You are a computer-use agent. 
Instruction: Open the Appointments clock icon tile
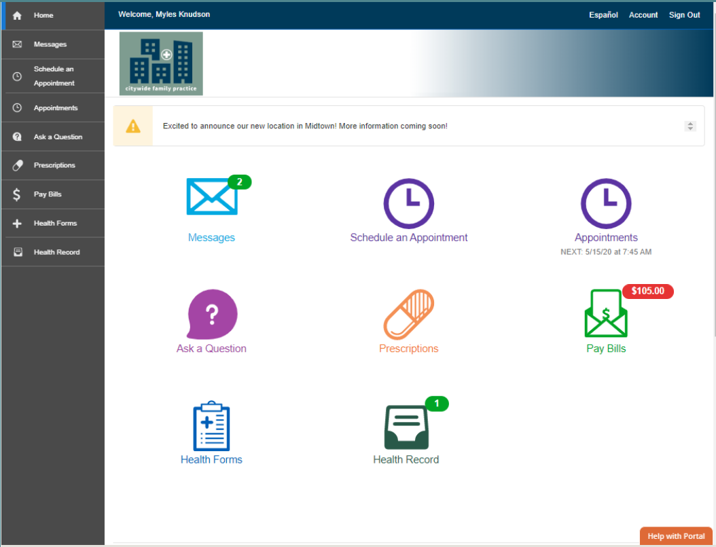605,204
